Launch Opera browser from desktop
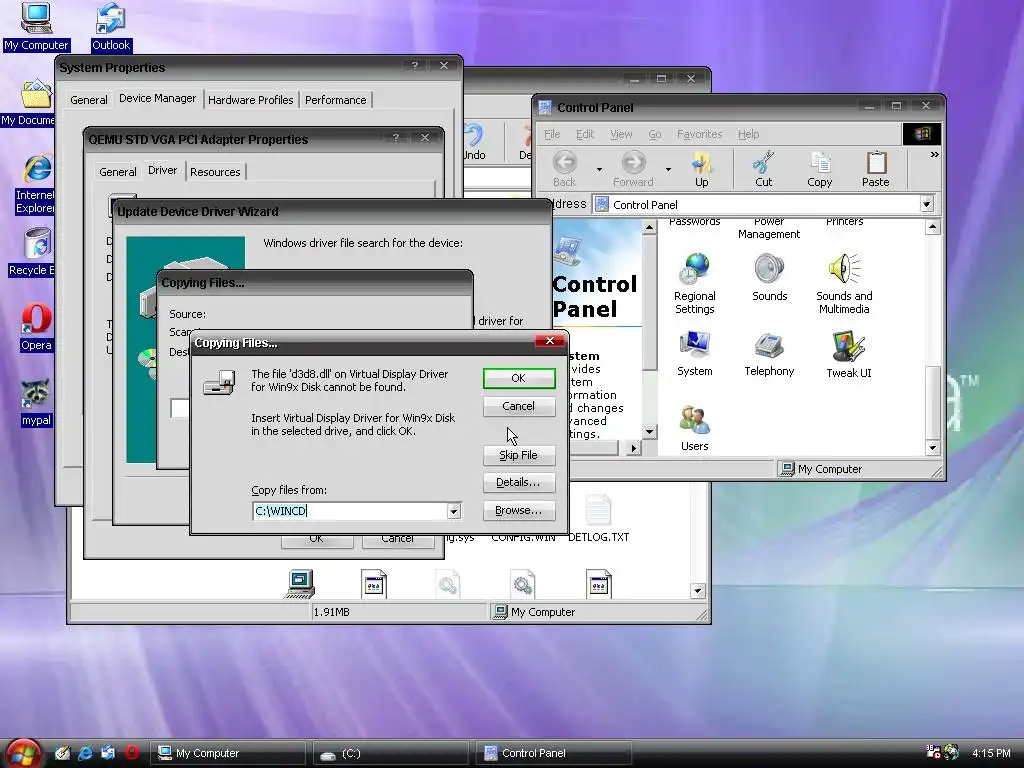The image size is (1024, 768). pos(36,327)
